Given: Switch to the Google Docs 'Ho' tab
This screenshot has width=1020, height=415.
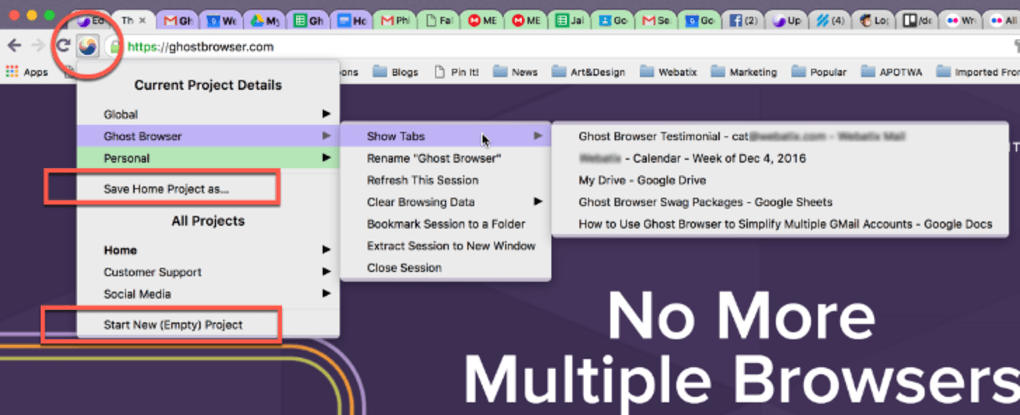Looking at the screenshot, I should click(x=352, y=21).
